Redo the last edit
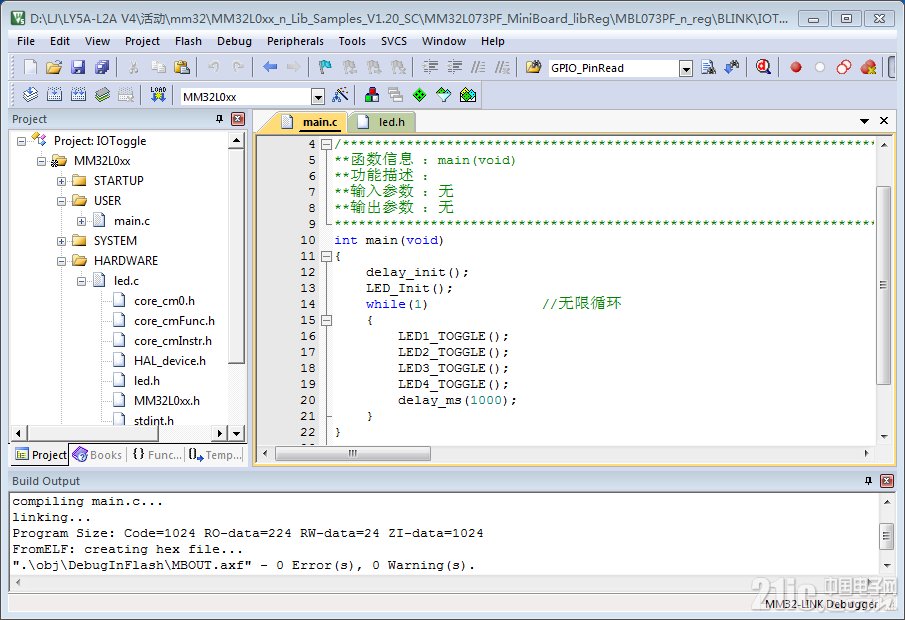905x620 pixels. click(x=237, y=68)
